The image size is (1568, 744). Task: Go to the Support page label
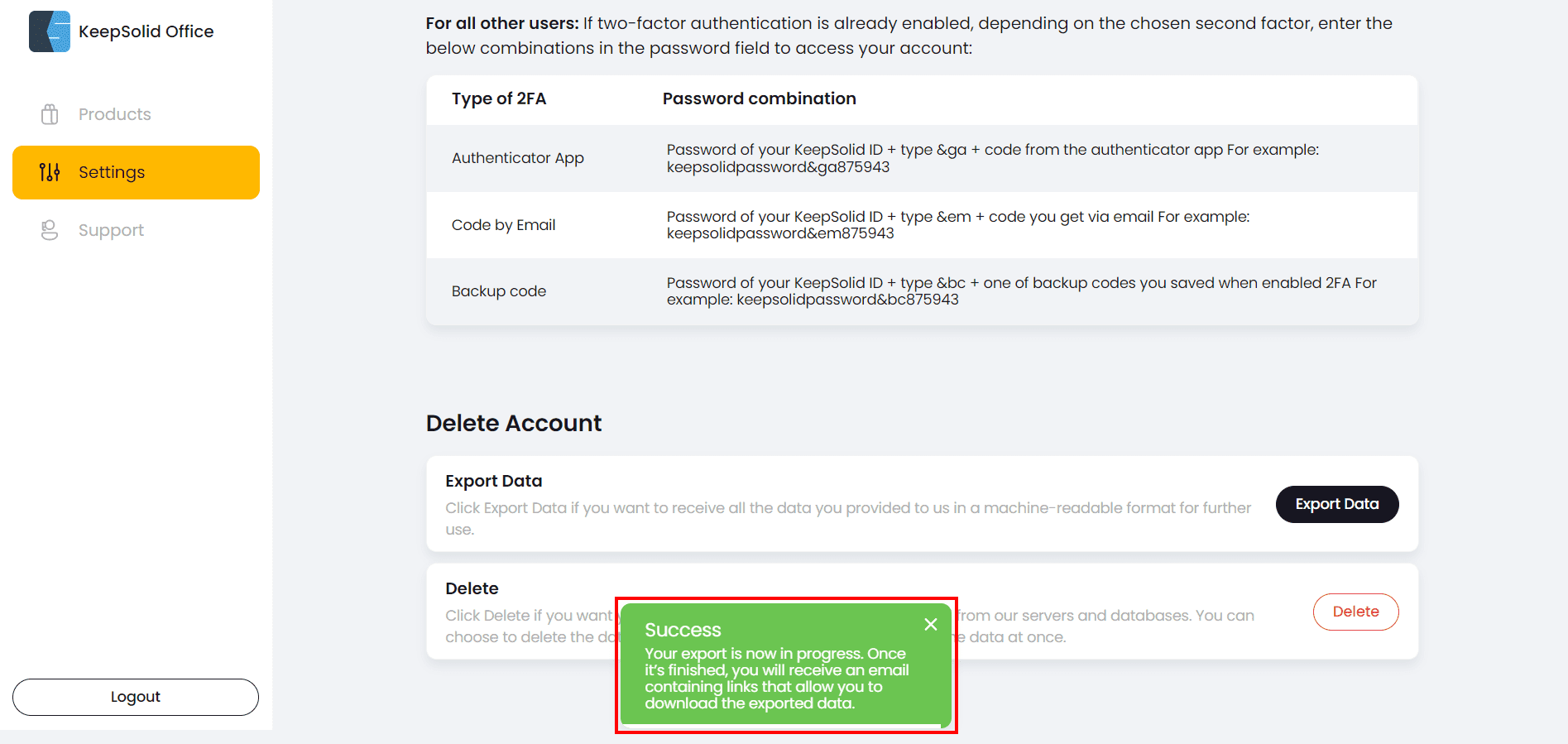click(x=111, y=230)
